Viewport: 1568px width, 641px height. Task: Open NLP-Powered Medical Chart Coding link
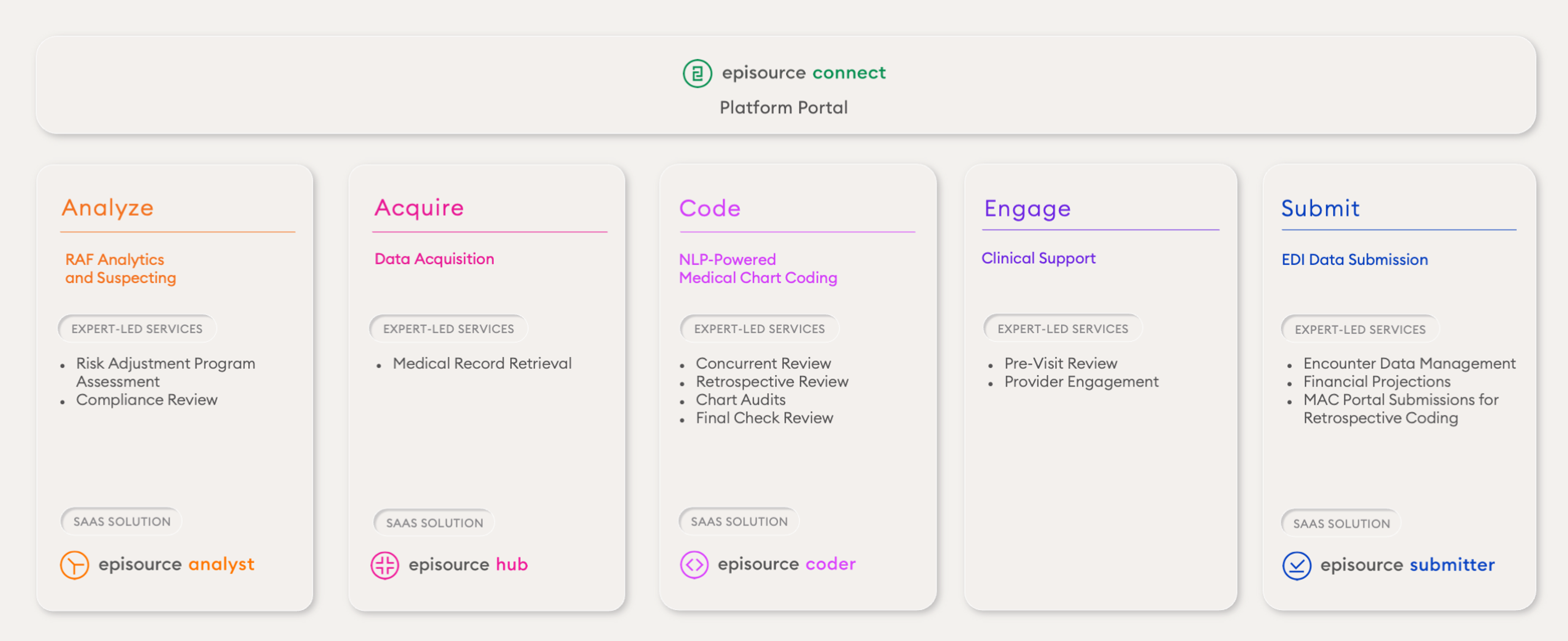(758, 268)
